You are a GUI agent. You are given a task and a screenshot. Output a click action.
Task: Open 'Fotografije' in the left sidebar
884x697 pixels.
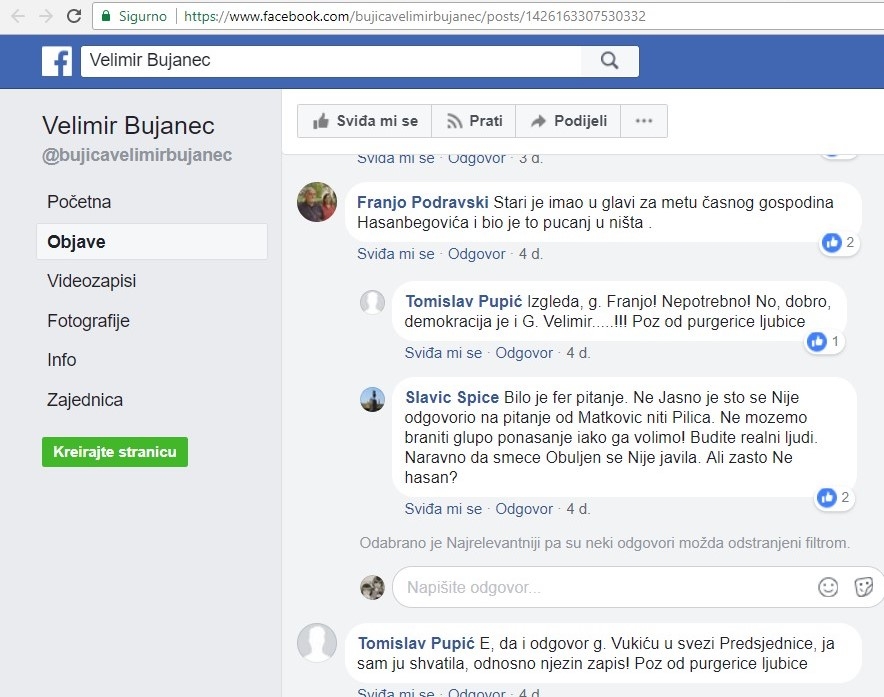pyautogui.click(x=88, y=321)
